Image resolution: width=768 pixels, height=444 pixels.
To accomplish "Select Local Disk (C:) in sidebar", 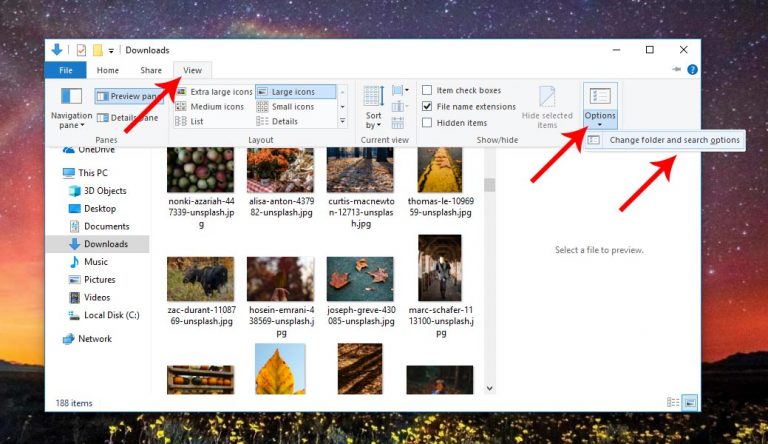I will point(111,315).
